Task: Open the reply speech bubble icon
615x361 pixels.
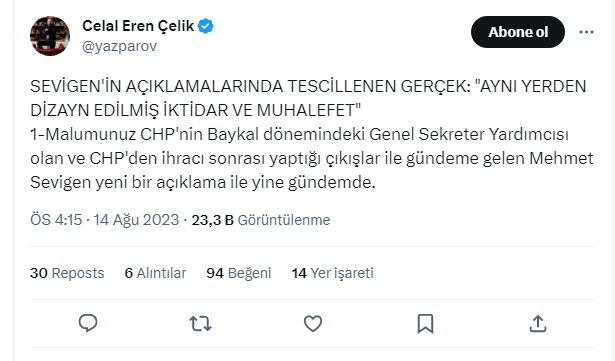Action: coord(88,323)
